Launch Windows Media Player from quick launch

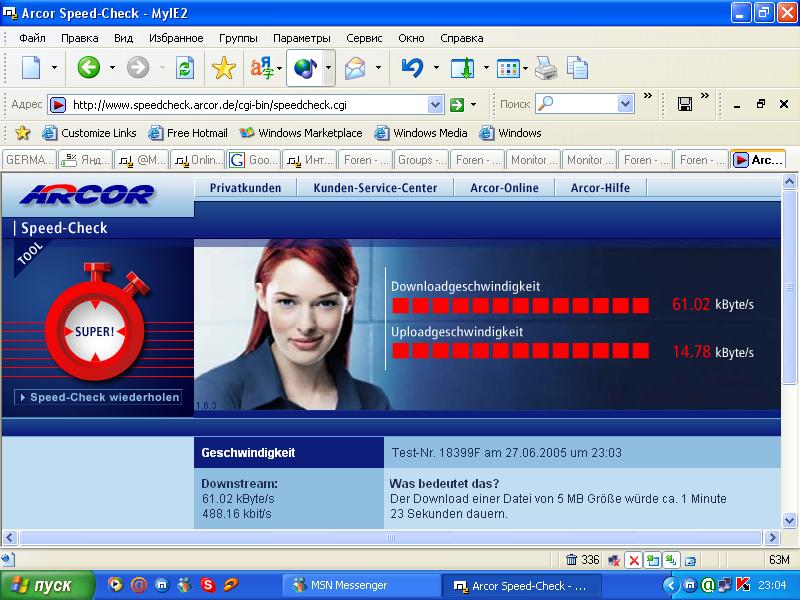[115, 585]
